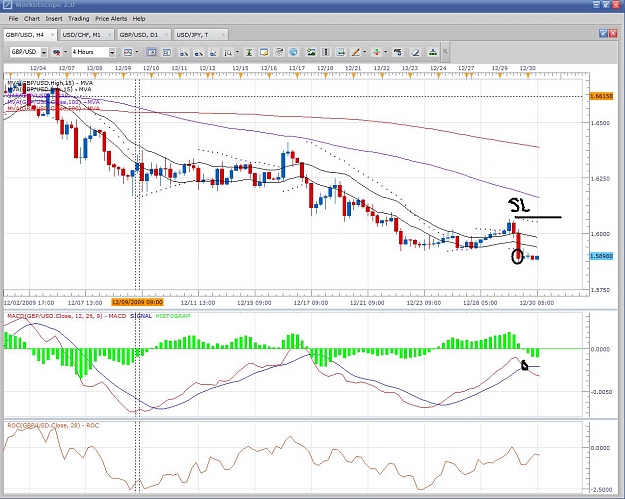Expand the arrow beside the magnifier icon
The width and height of the screenshot is (625, 499).
click(237, 52)
